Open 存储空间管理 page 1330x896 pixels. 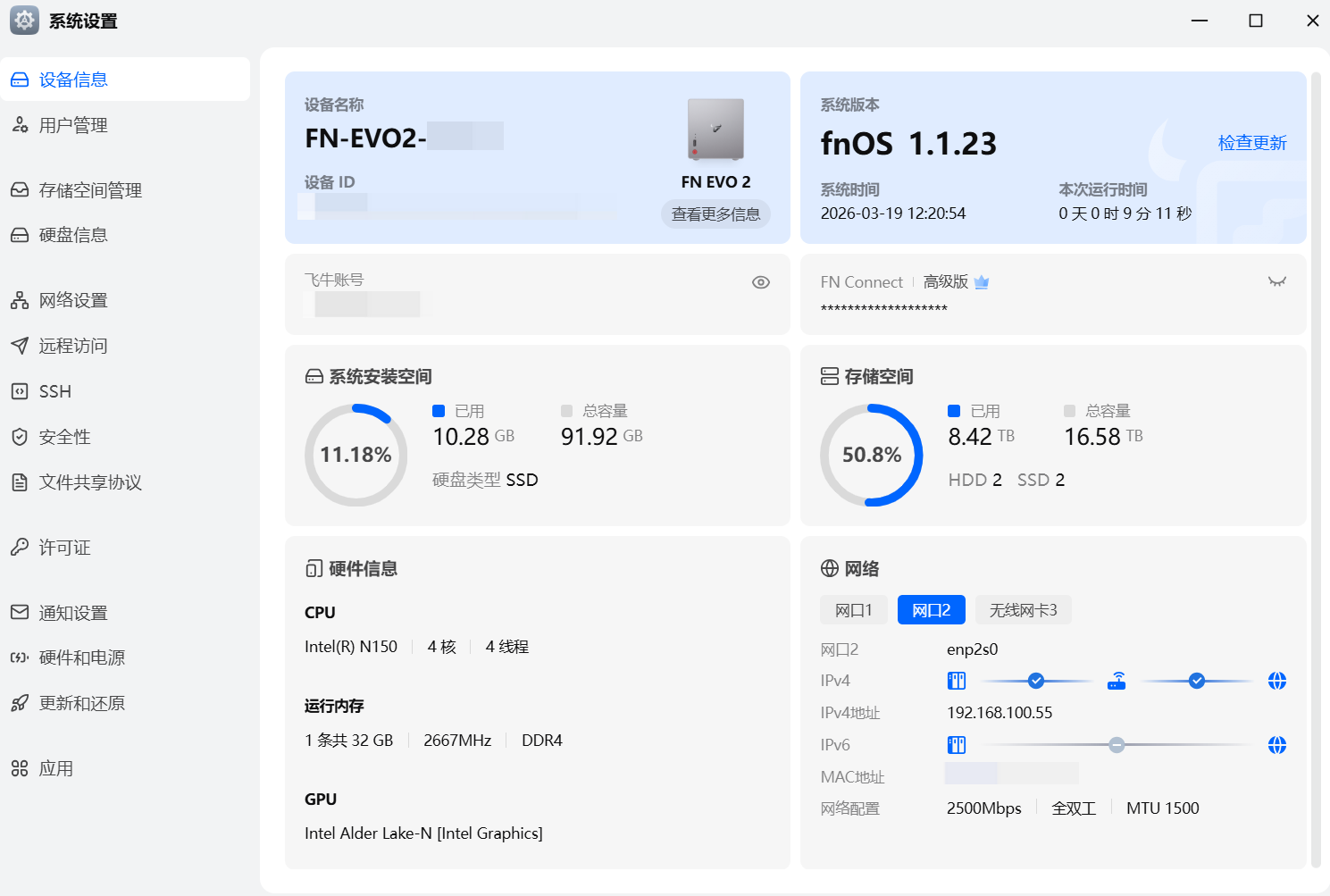tap(125, 190)
